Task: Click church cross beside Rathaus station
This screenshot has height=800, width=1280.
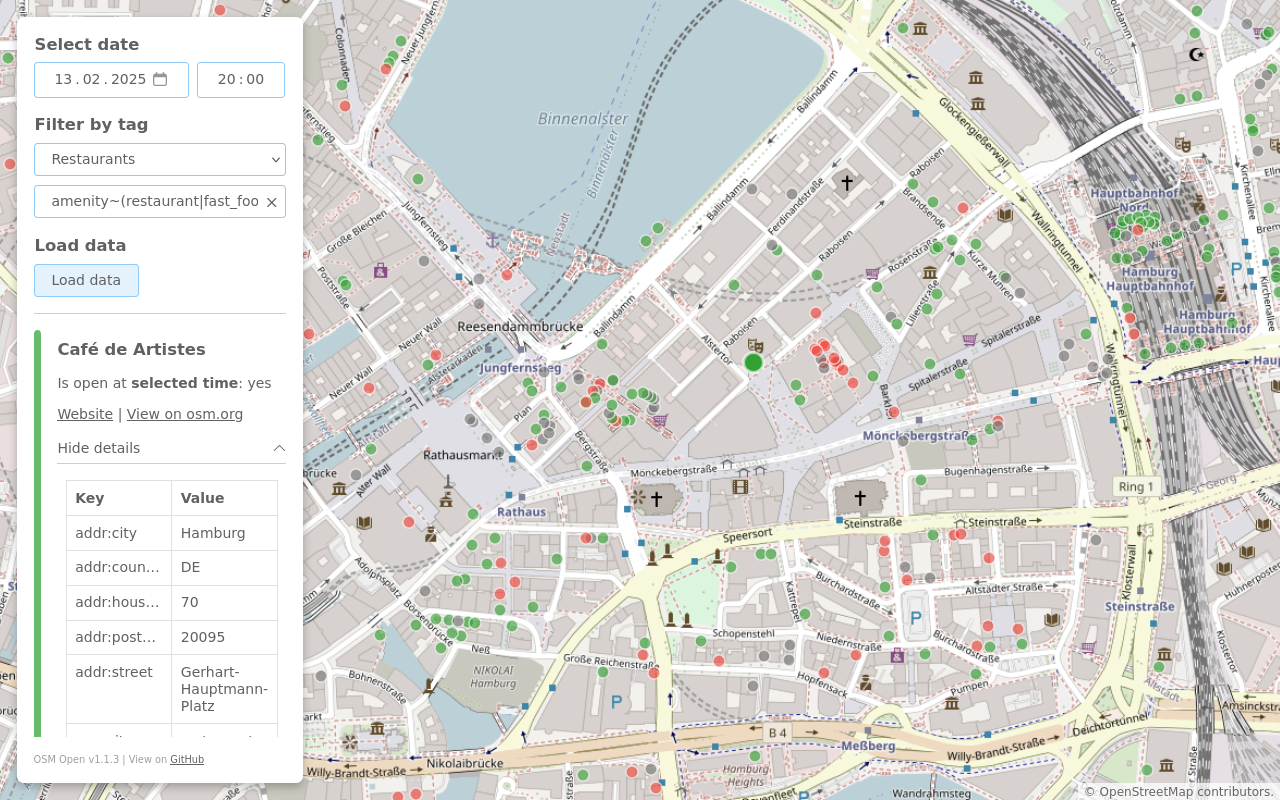Action: [656, 498]
